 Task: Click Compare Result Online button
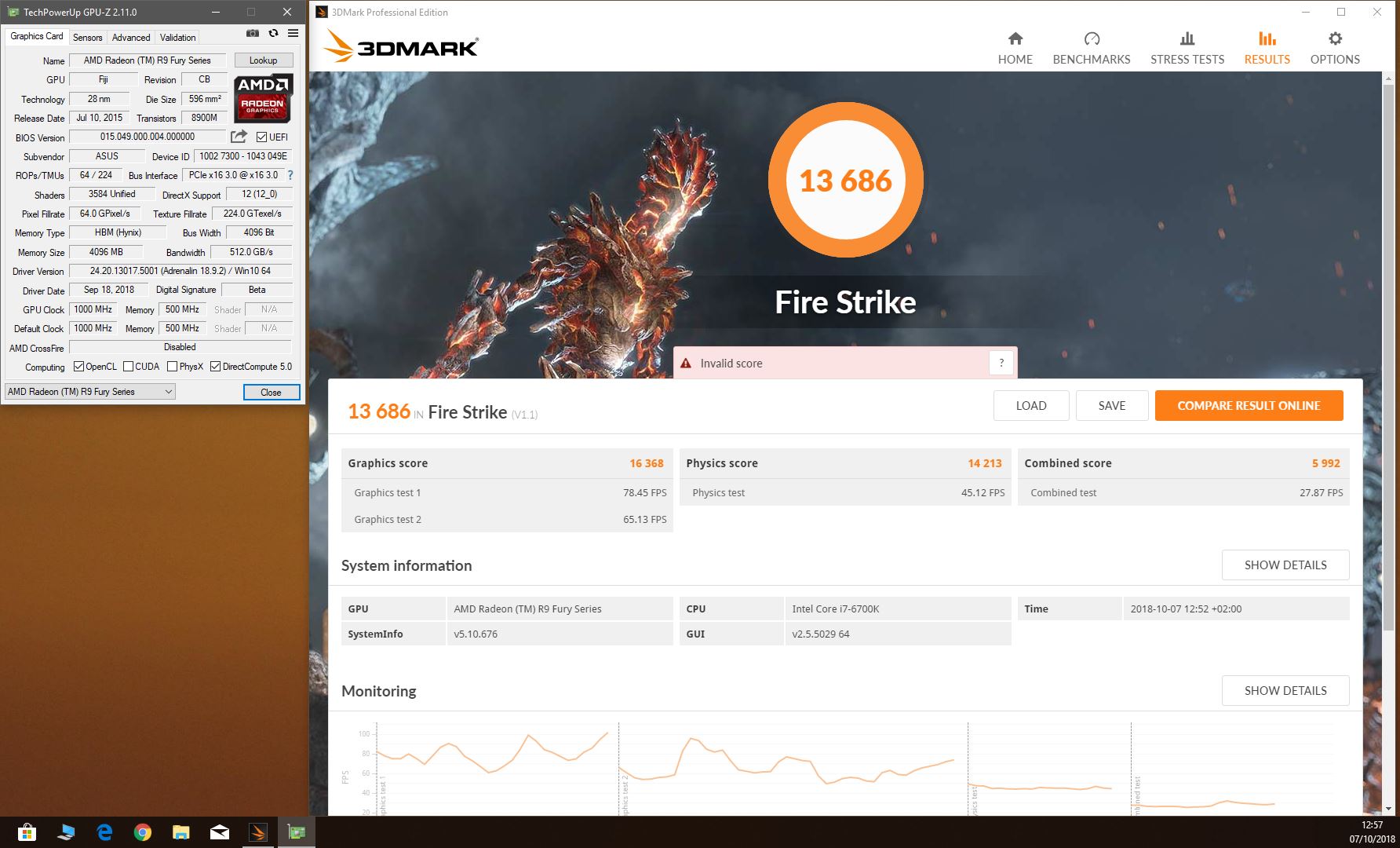pyautogui.click(x=1249, y=406)
